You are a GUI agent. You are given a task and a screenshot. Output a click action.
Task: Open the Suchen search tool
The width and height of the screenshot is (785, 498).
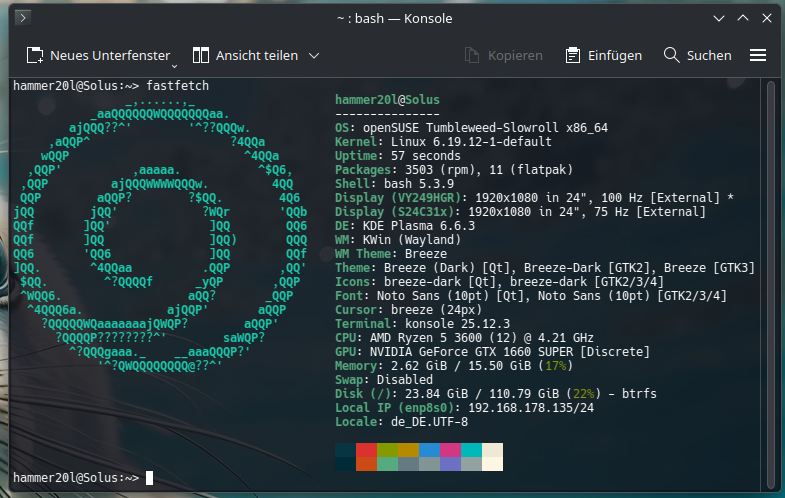coord(697,55)
